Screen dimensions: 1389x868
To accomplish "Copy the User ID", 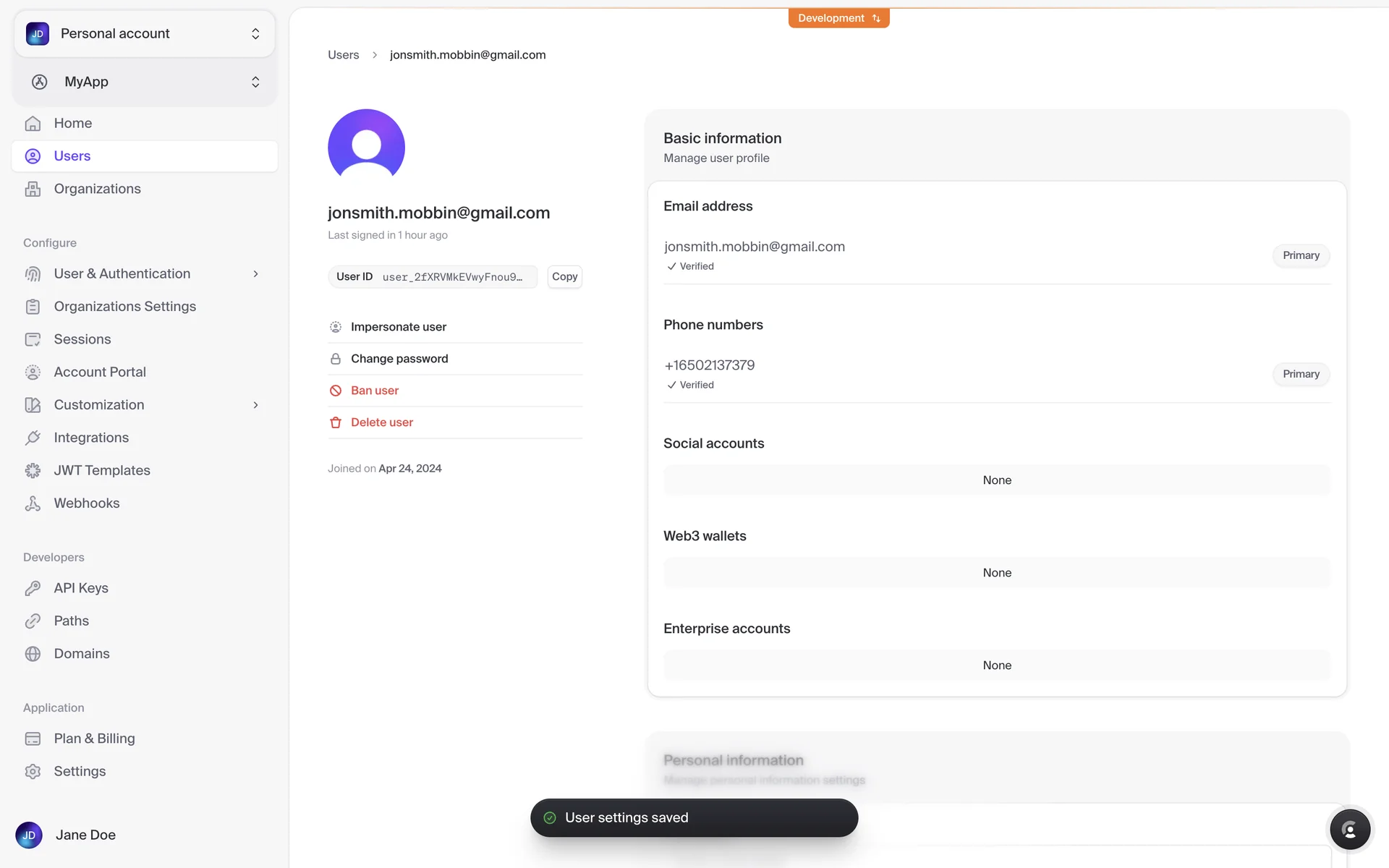I will pyautogui.click(x=564, y=276).
